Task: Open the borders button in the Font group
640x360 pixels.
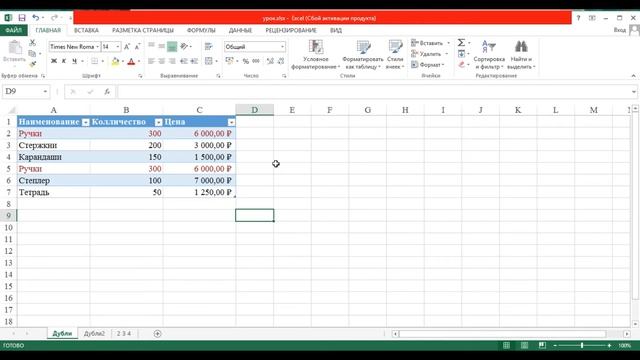Action: (x=95, y=61)
